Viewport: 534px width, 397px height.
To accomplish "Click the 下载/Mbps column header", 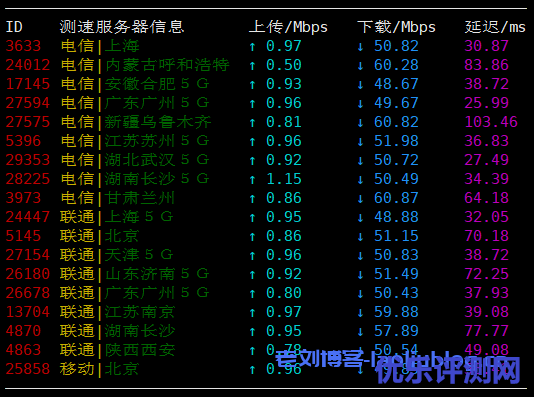I will click(x=396, y=27).
